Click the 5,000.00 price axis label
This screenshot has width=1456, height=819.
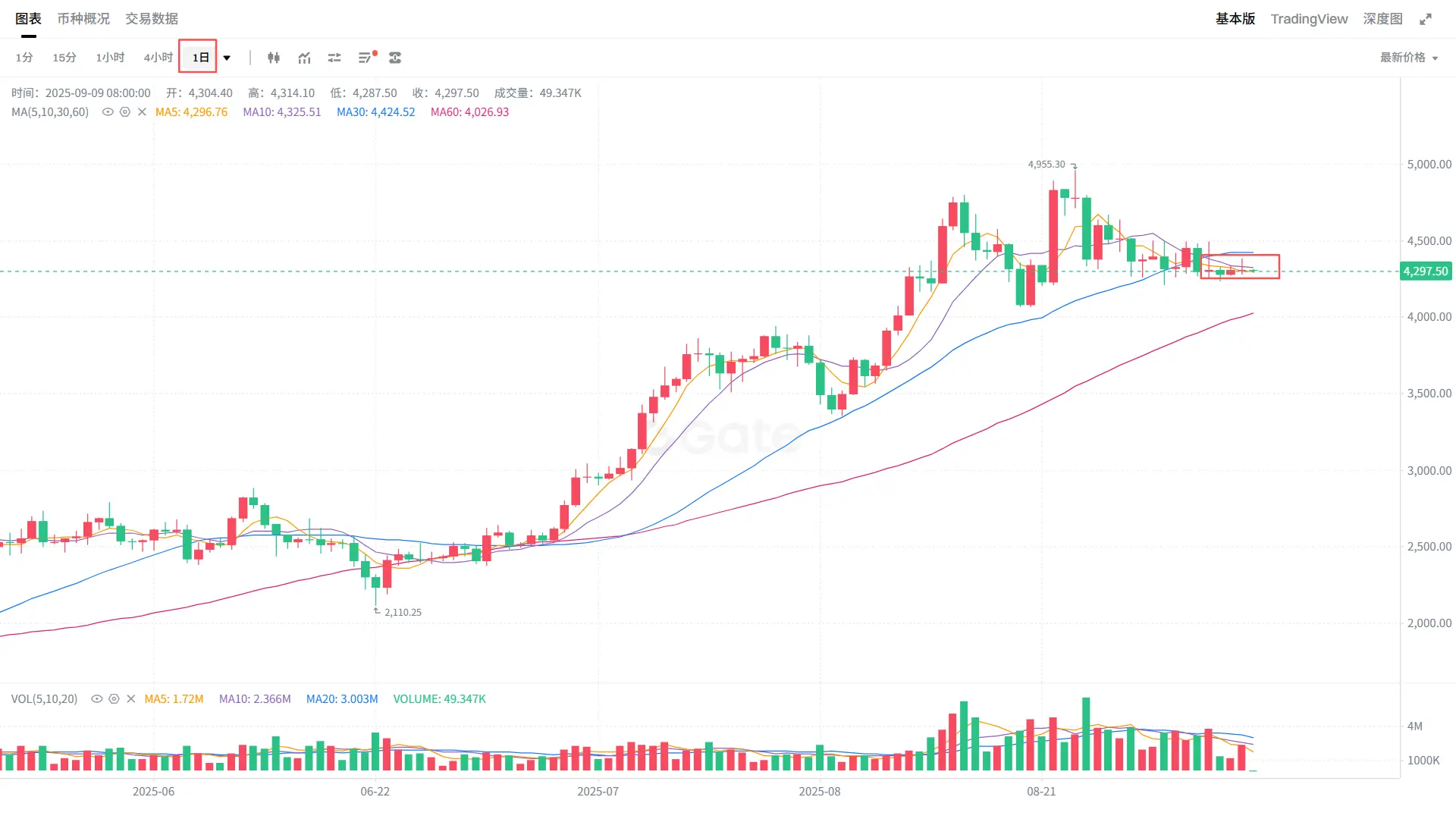[x=1429, y=165]
